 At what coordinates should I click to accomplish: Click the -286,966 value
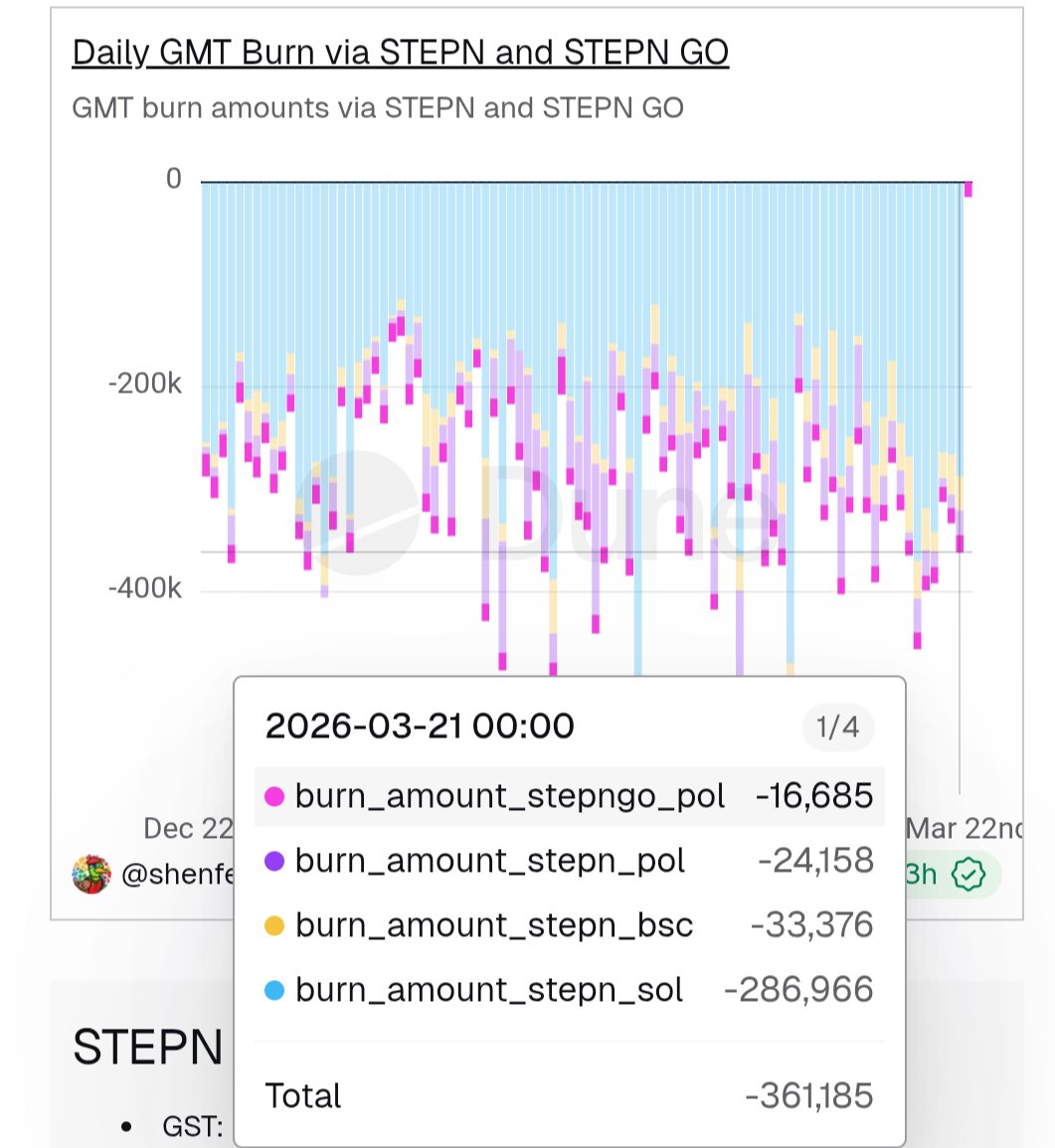pos(798,989)
